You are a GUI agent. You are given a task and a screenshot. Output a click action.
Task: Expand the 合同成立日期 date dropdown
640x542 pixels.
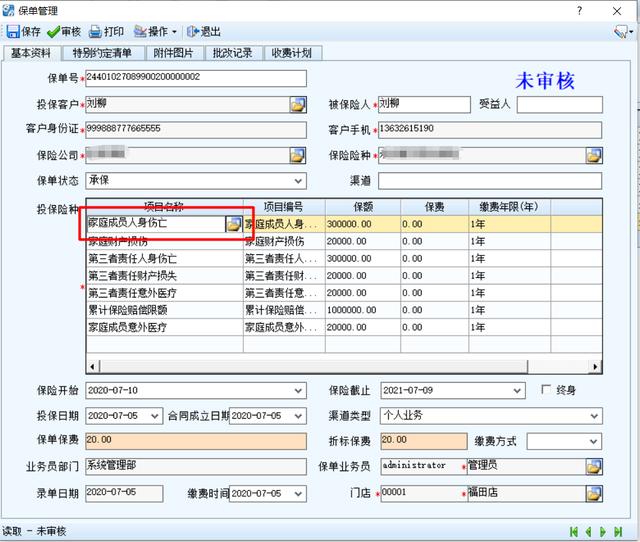pyautogui.click(x=298, y=416)
